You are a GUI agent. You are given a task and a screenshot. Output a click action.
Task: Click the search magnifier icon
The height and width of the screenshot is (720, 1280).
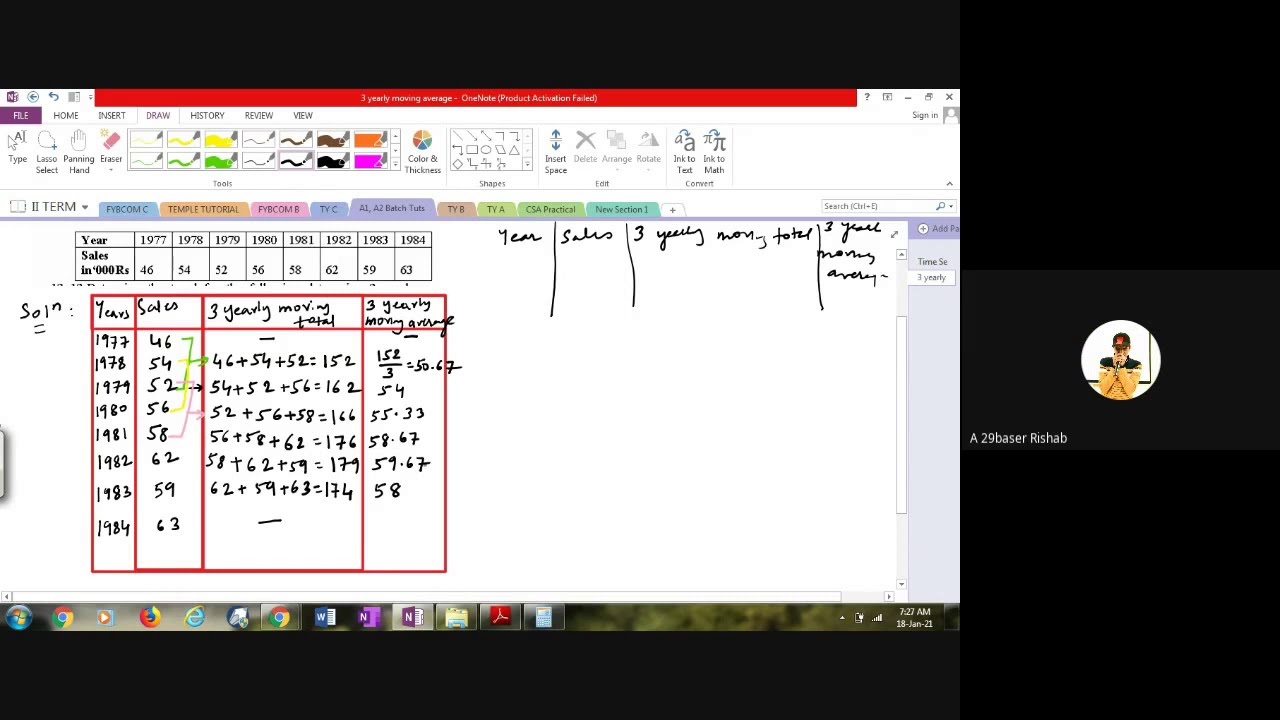940,206
